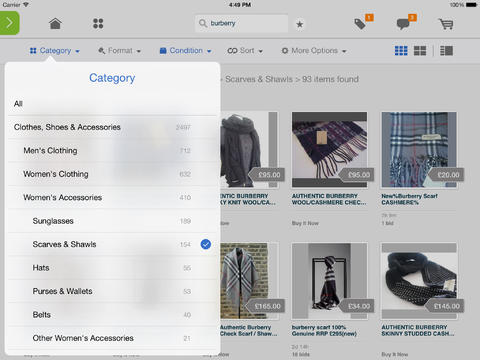Select Sunglasses category
The image size is (480, 360).
[x=112, y=221]
